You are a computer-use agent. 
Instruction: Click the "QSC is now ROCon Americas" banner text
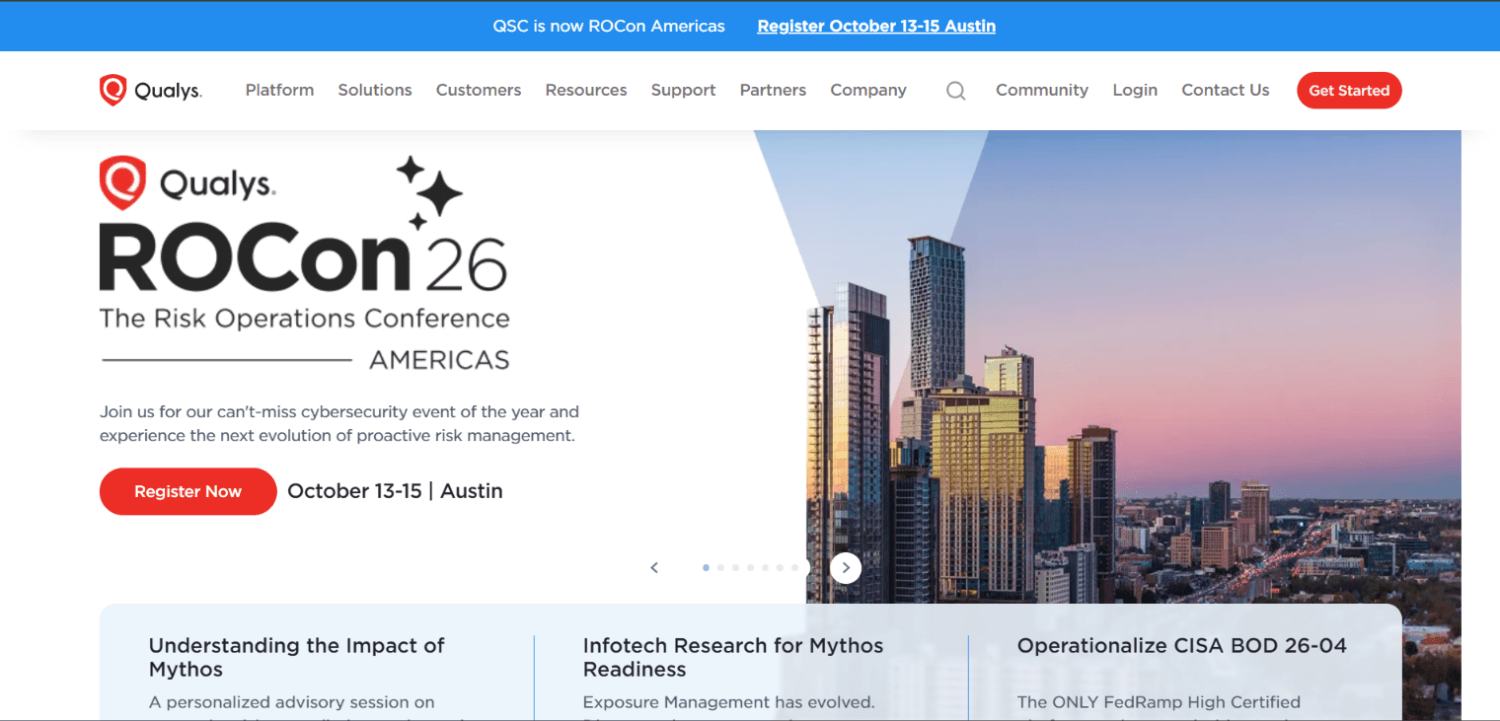609,26
